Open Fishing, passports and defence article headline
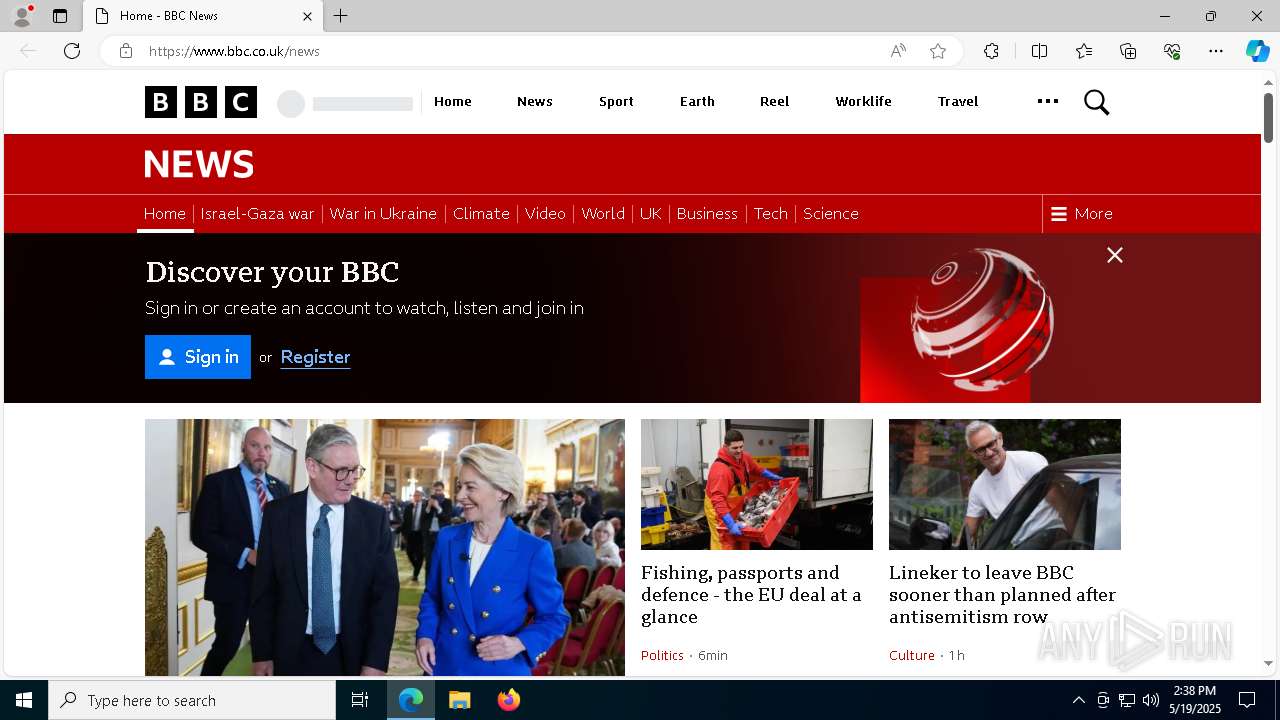 tap(751, 594)
